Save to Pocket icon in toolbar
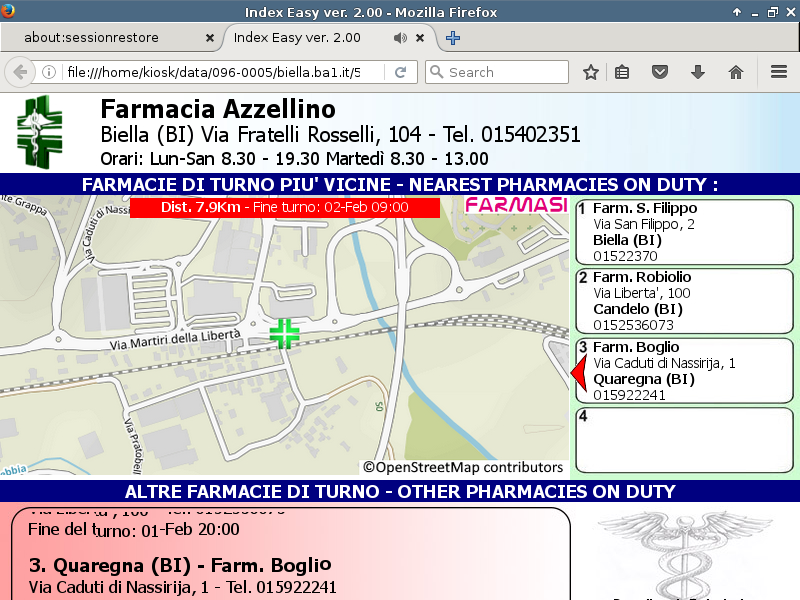This screenshot has width=800, height=600. point(660,72)
